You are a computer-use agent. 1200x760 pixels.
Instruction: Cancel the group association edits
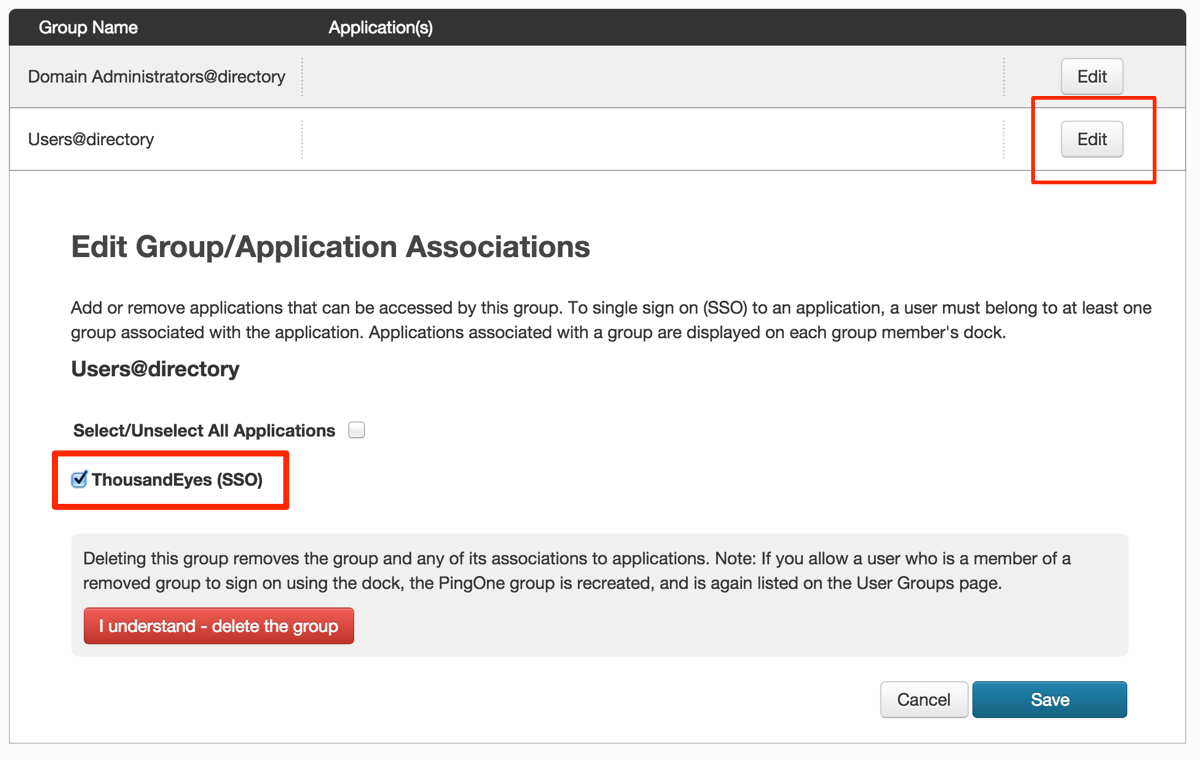(923, 700)
